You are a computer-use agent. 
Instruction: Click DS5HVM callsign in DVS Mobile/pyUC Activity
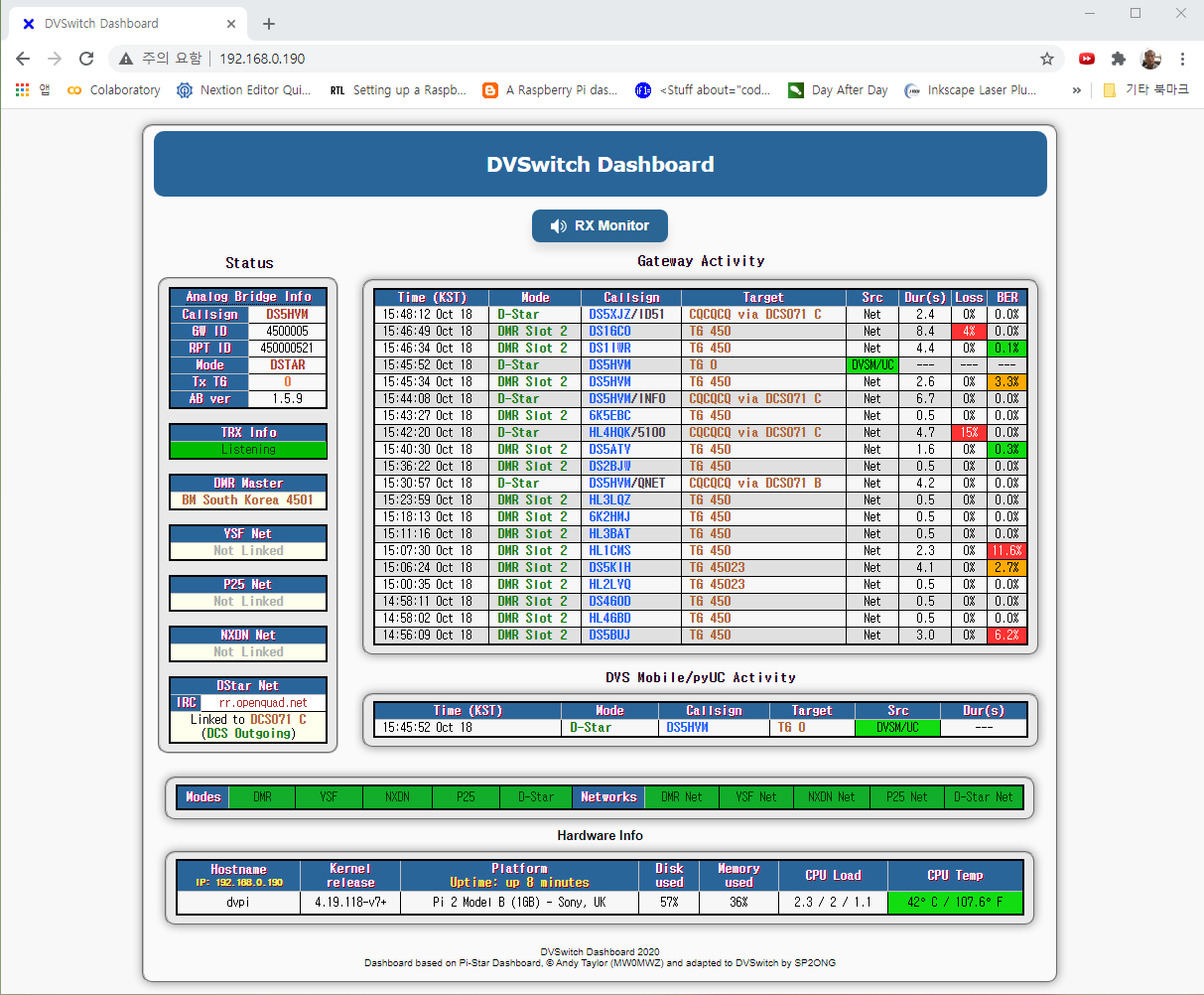(687, 727)
